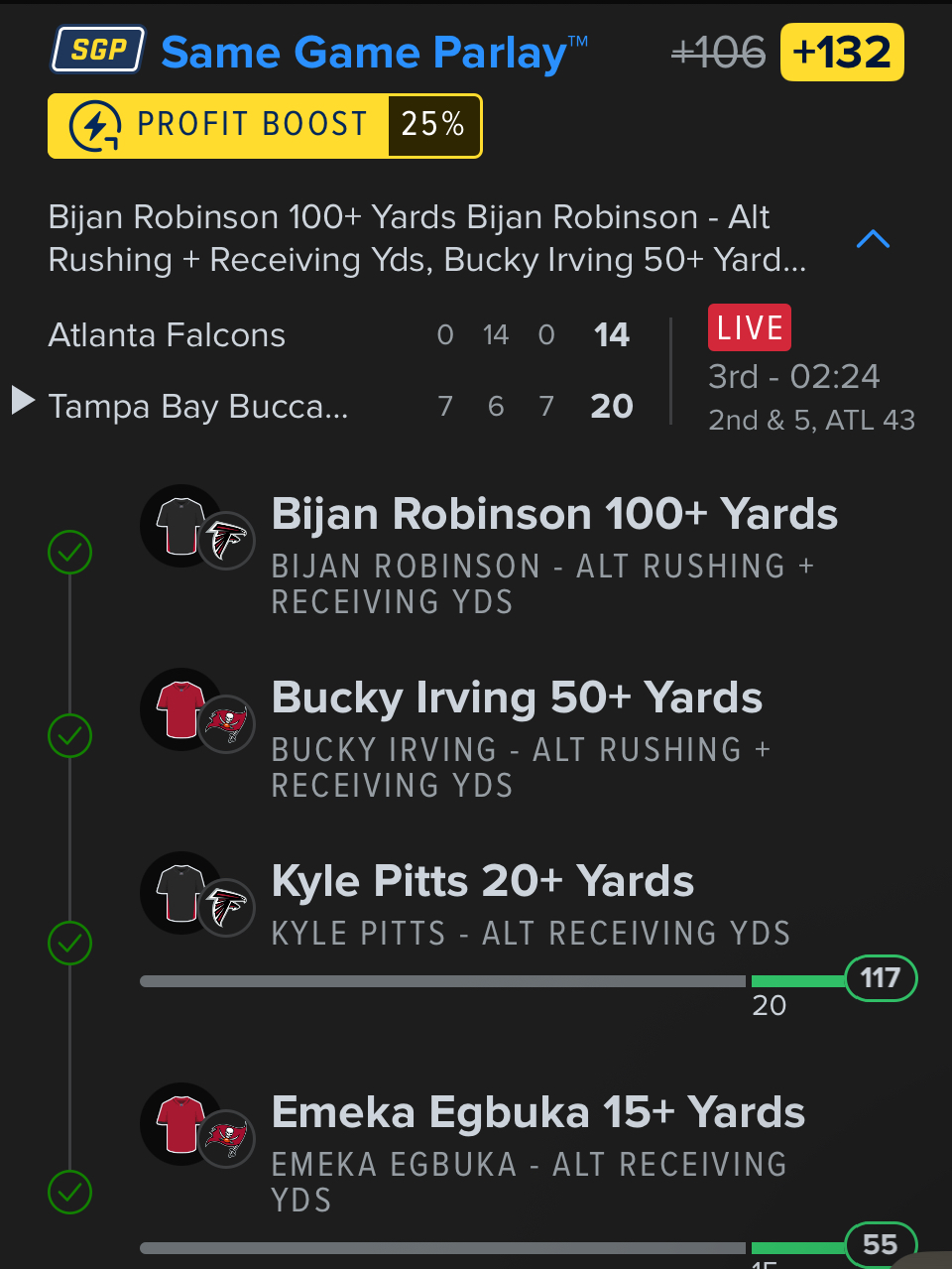Image resolution: width=952 pixels, height=1269 pixels.
Task: Click Bijan Robinson's Falcons jersey icon
Action: pos(181,526)
